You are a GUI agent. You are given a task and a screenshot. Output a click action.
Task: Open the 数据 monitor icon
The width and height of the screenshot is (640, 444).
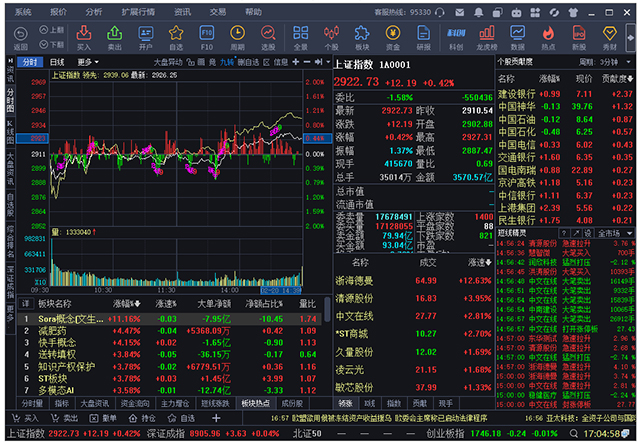[x=517, y=38]
